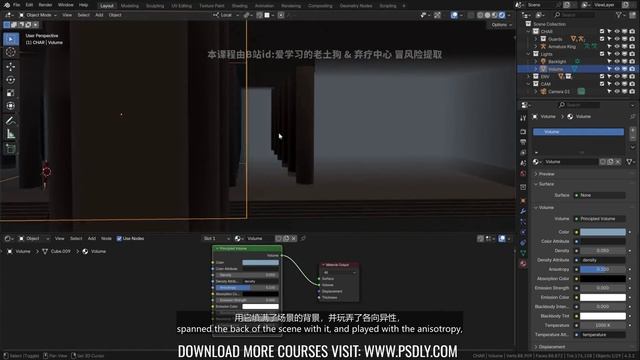Select the Transform tool
The image size is (640, 360).
11,106
